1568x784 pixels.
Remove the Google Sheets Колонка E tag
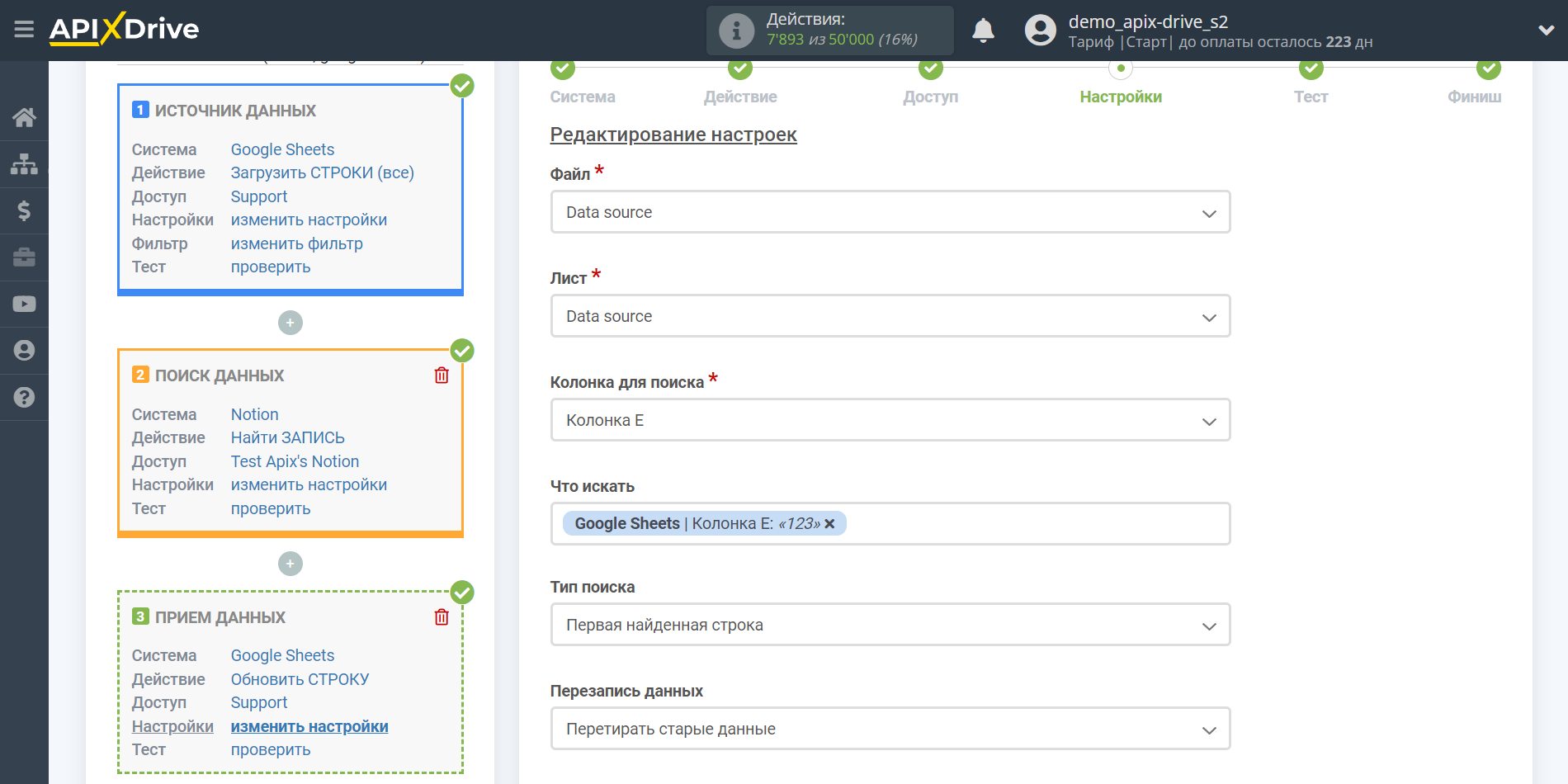pyautogui.click(x=829, y=524)
